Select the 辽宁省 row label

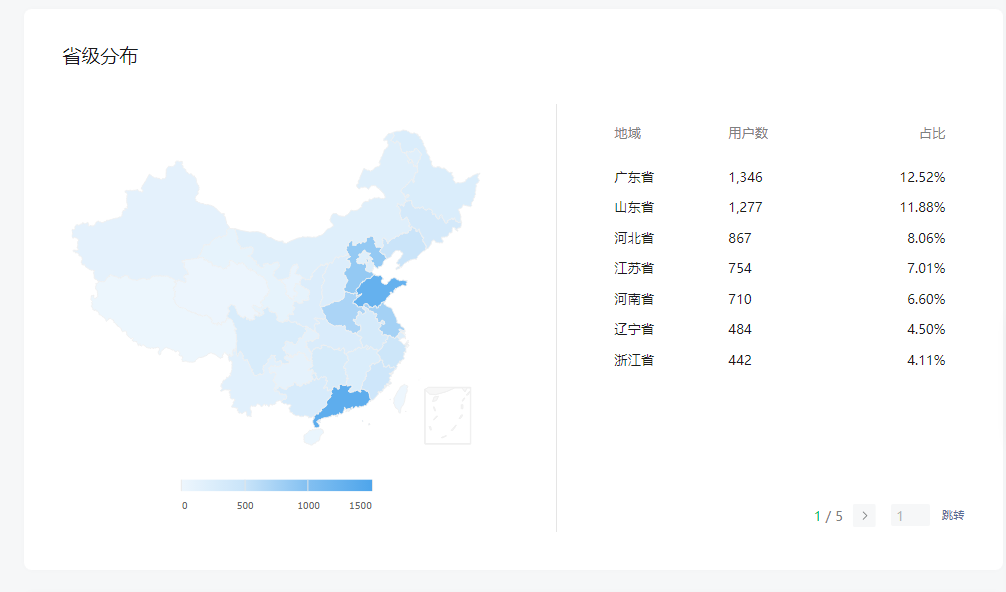634,329
